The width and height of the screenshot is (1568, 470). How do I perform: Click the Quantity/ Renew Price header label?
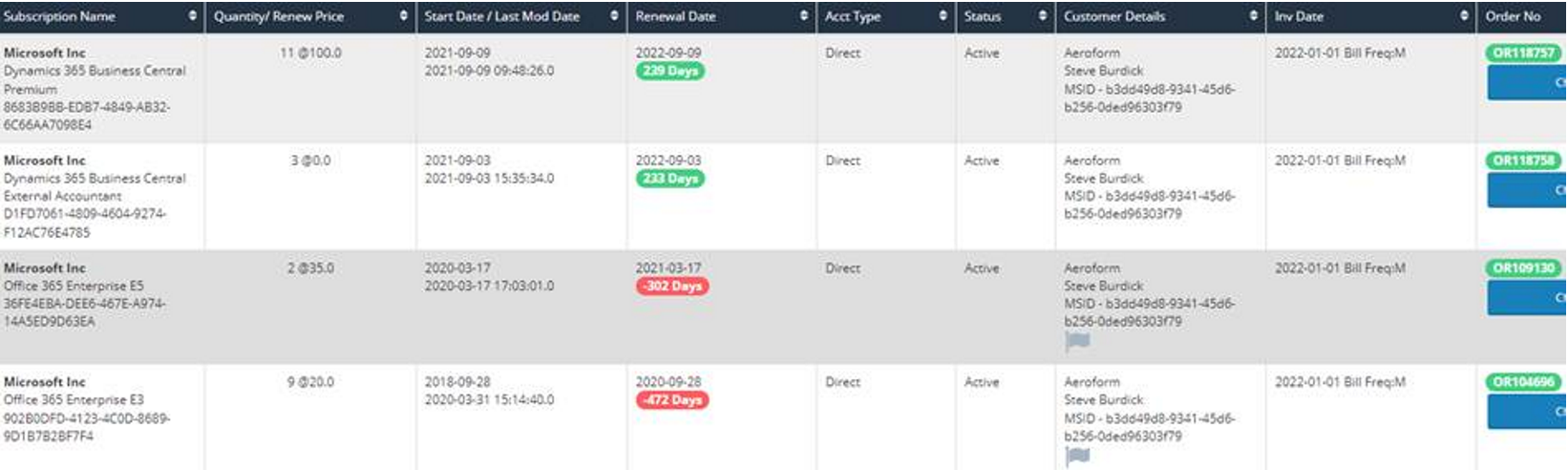279,16
